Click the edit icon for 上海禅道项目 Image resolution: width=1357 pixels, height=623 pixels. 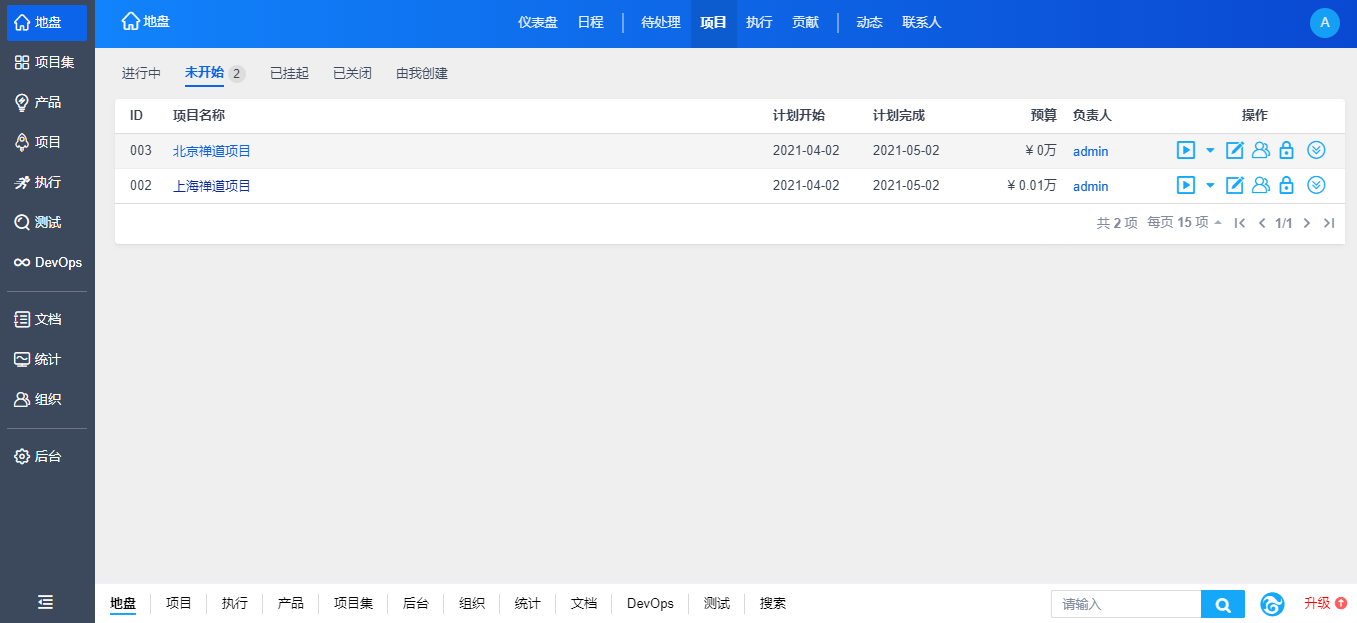[1235, 185]
